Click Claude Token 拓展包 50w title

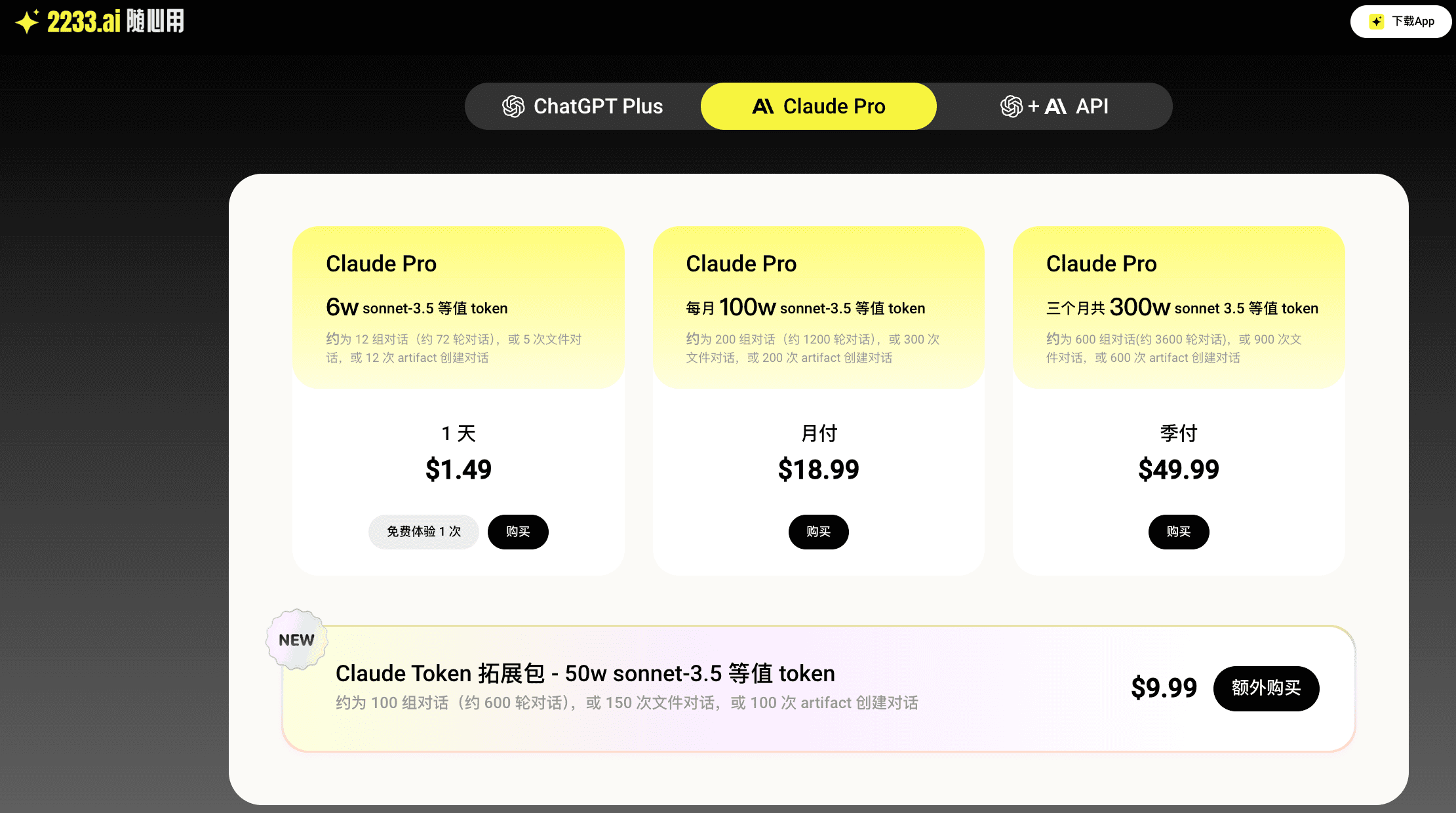point(585,673)
